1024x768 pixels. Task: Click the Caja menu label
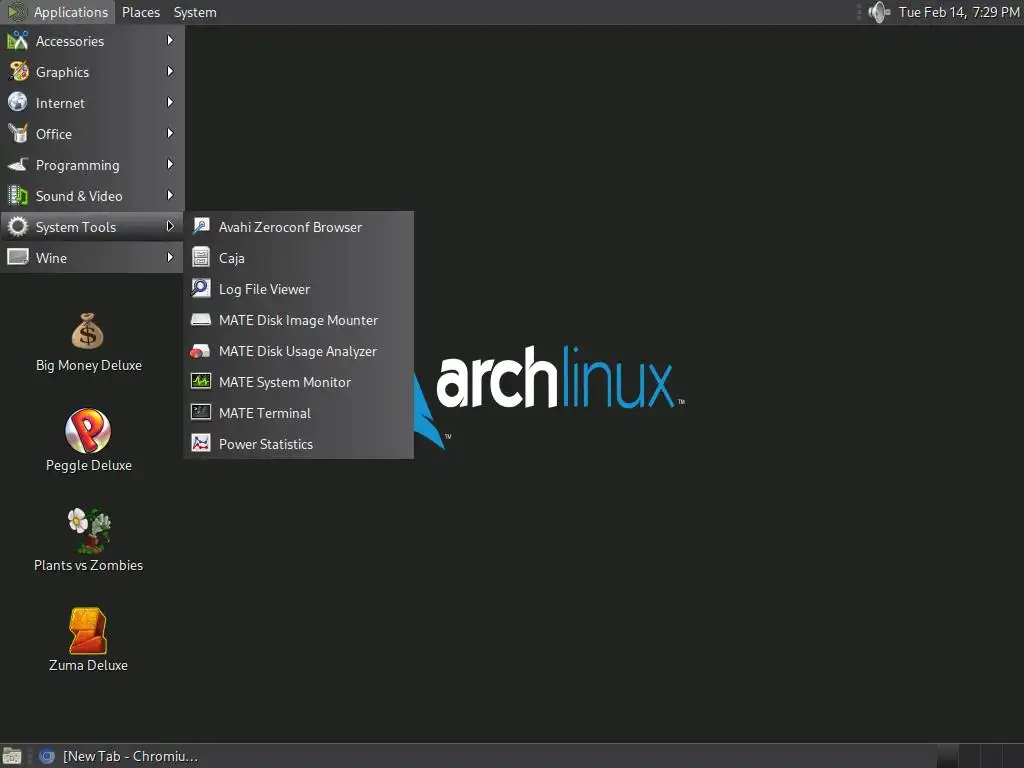pos(232,259)
